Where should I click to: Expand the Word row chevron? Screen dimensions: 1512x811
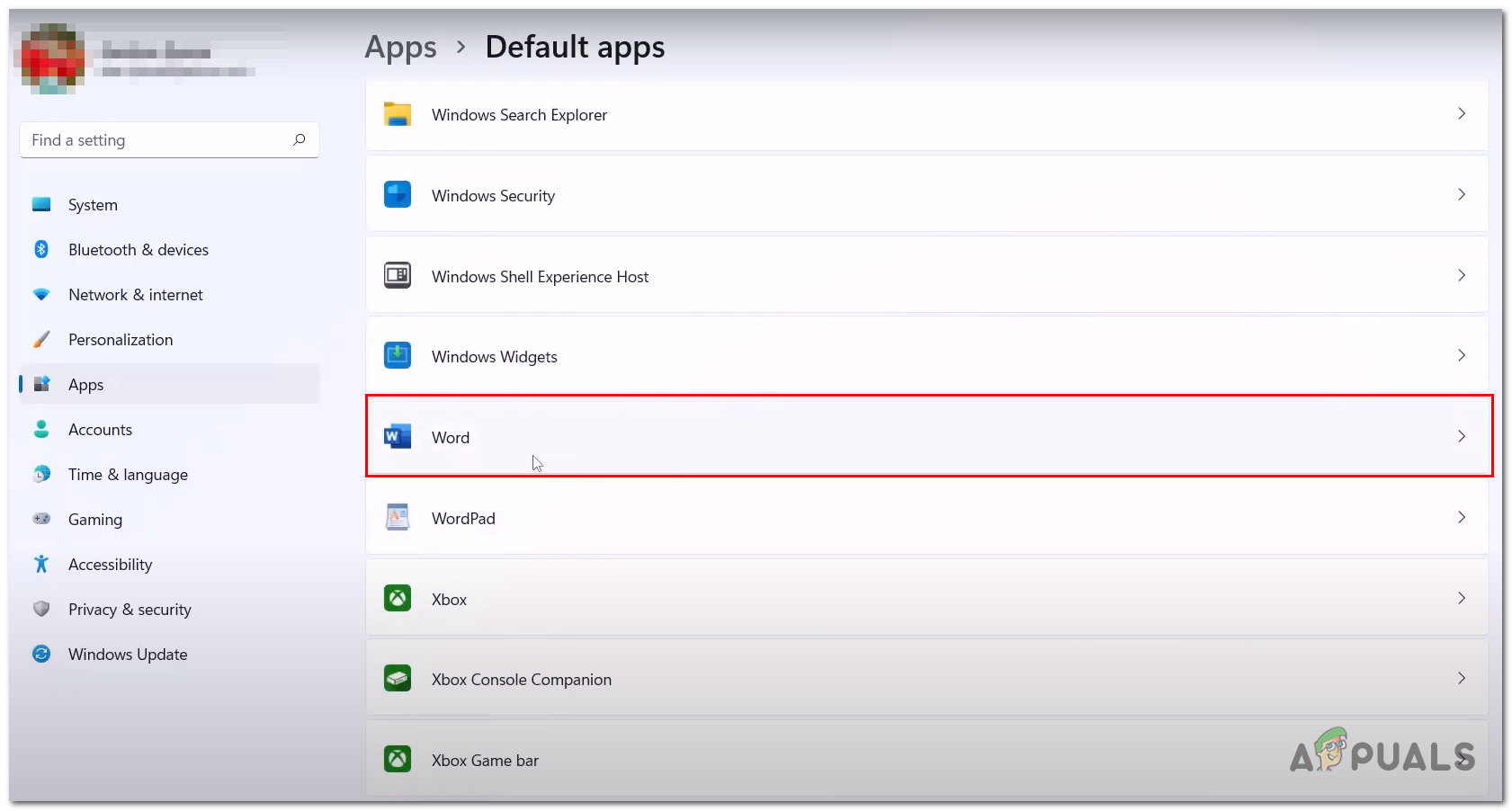click(x=1461, y=437)
